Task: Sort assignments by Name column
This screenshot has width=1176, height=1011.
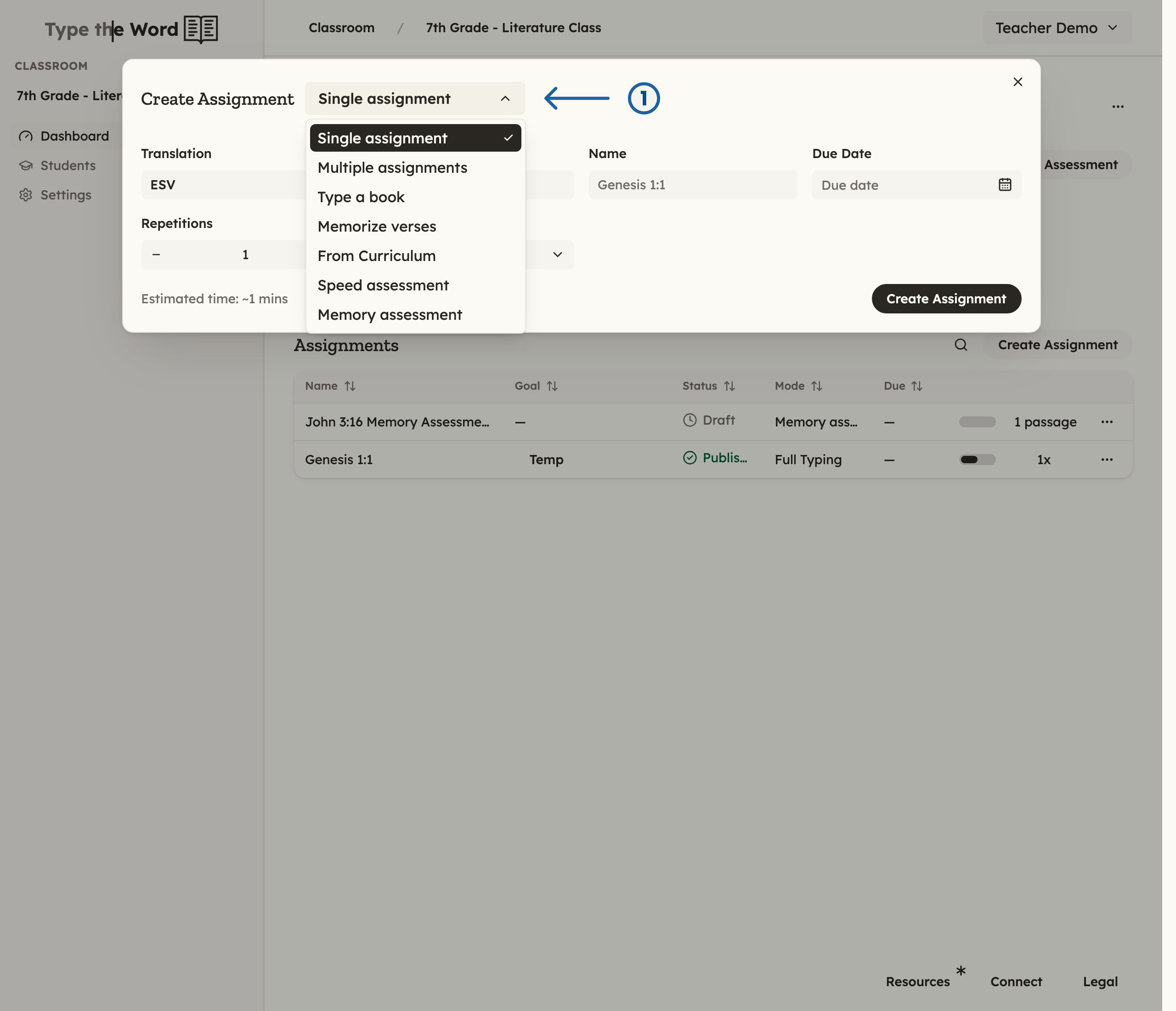Action: click(x=330, y=386)
